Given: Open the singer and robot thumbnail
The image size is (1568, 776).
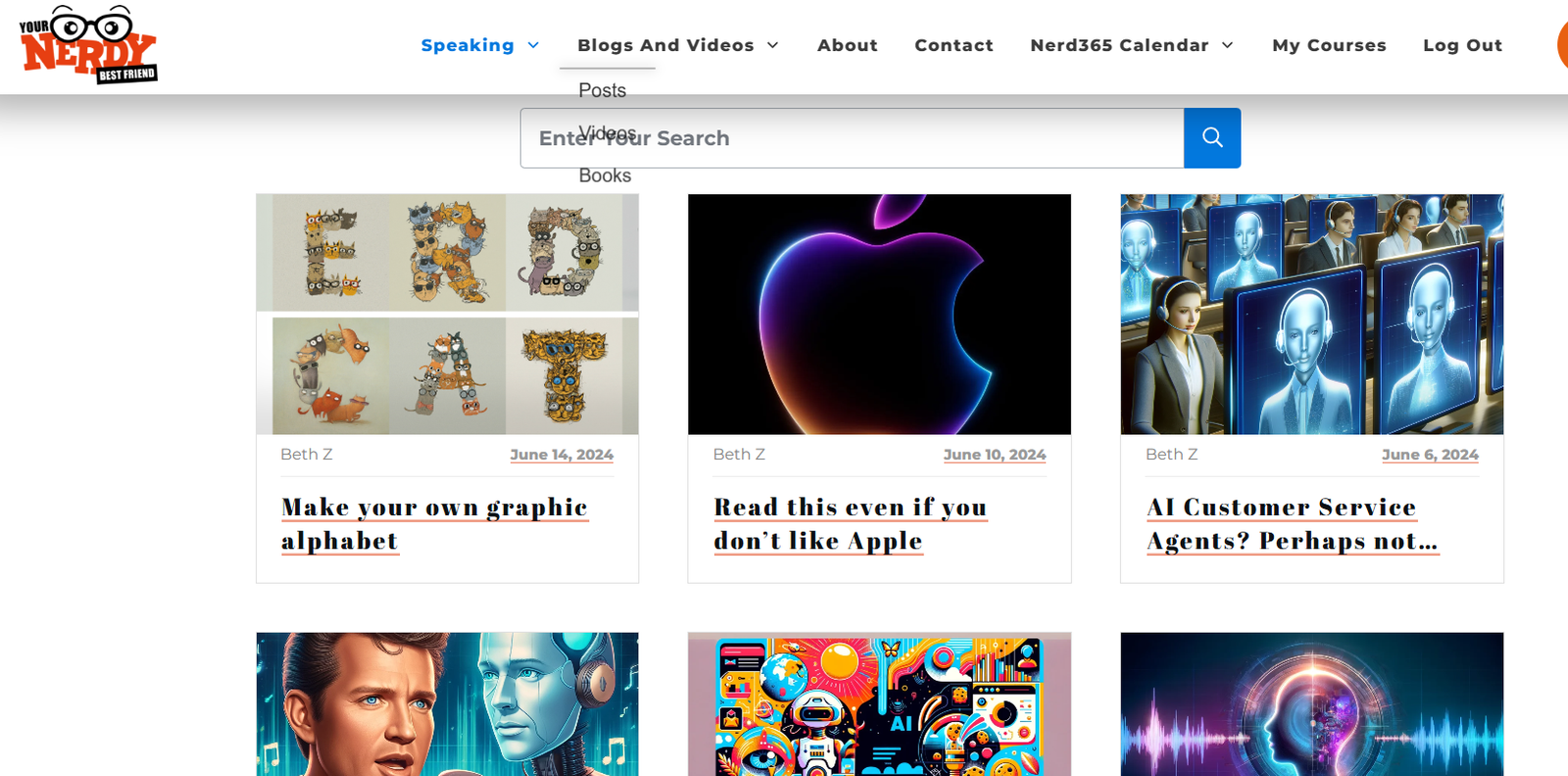Looking at the screenshot, I should 448,704.
